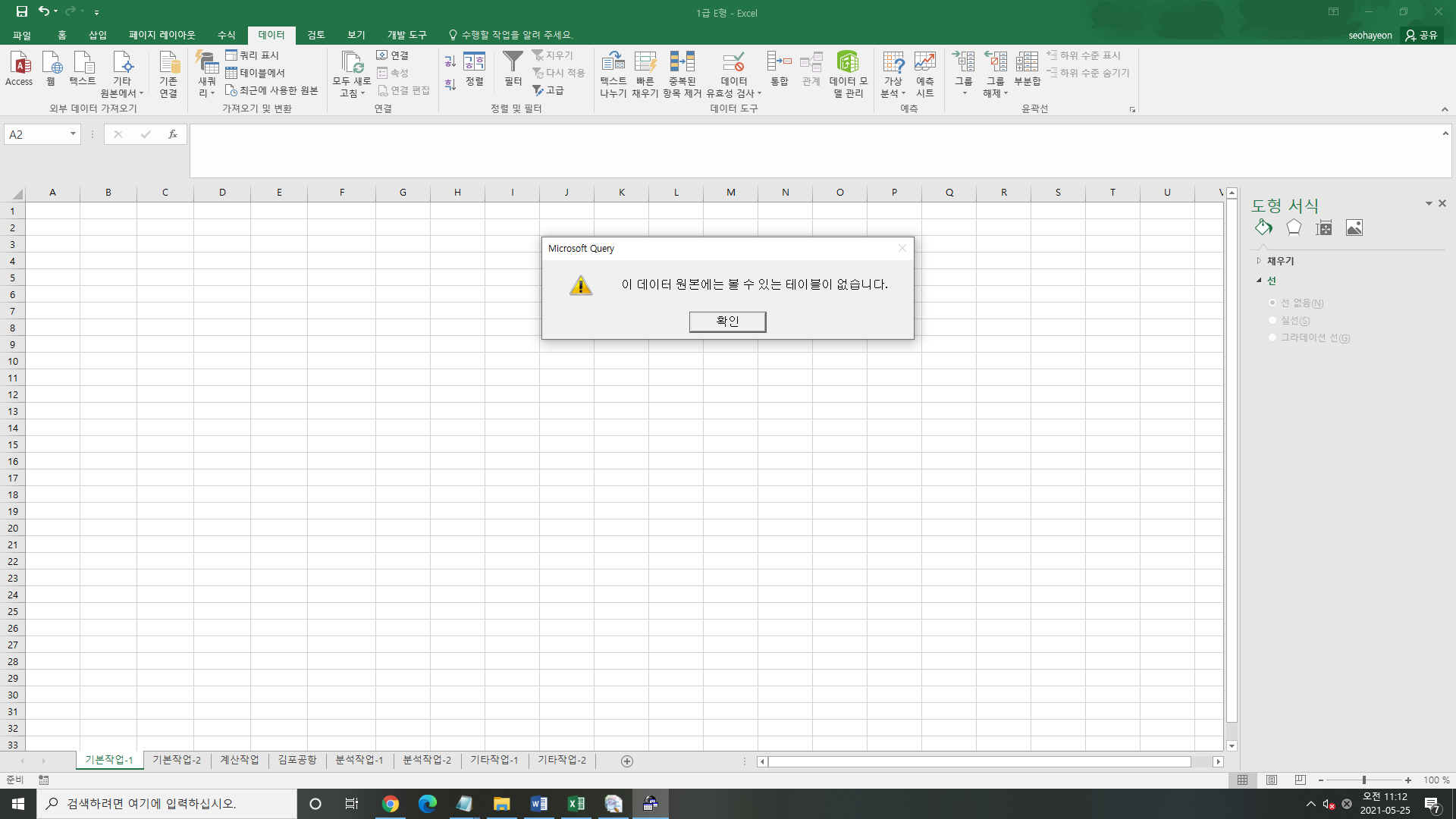Click the 공유 share button
This screenshot has width=1456, height=819.
coord(1422,35)
